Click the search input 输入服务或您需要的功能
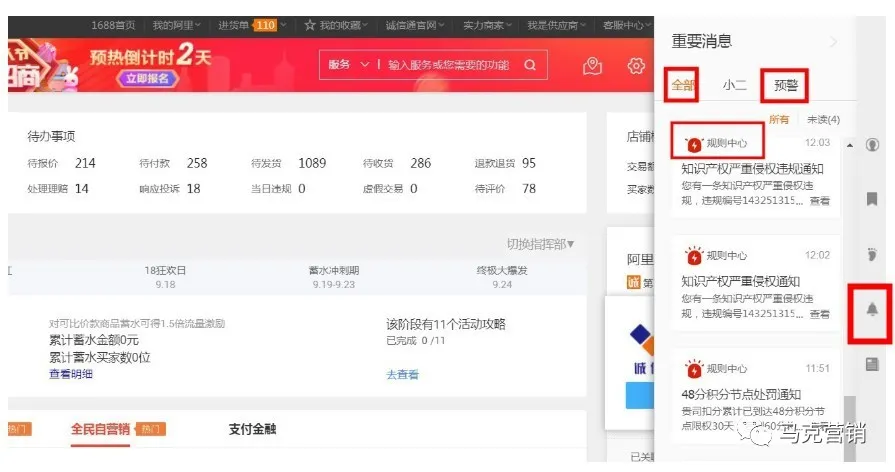This screenshot has height=472, width=895. pos(449,65)
